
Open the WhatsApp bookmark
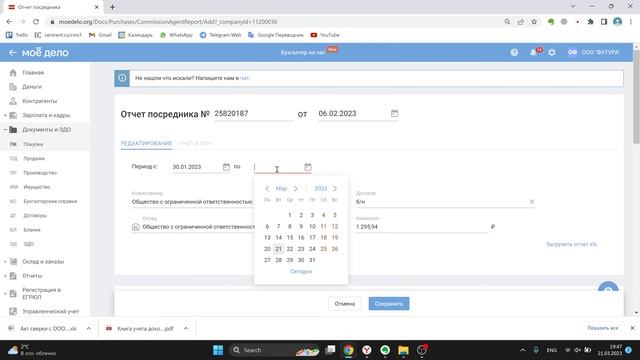click(x=176, y=35)
